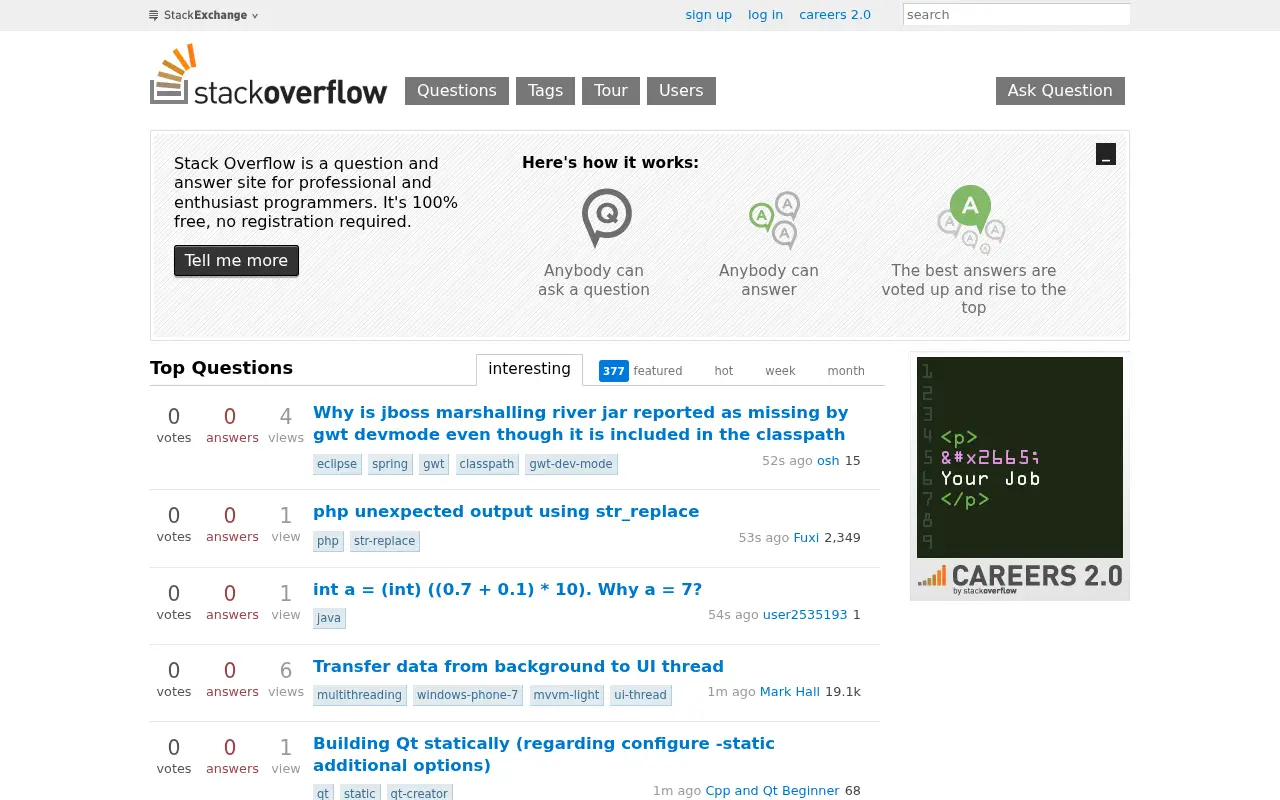Click the mvvm-light tag

(x=566, y=695)
